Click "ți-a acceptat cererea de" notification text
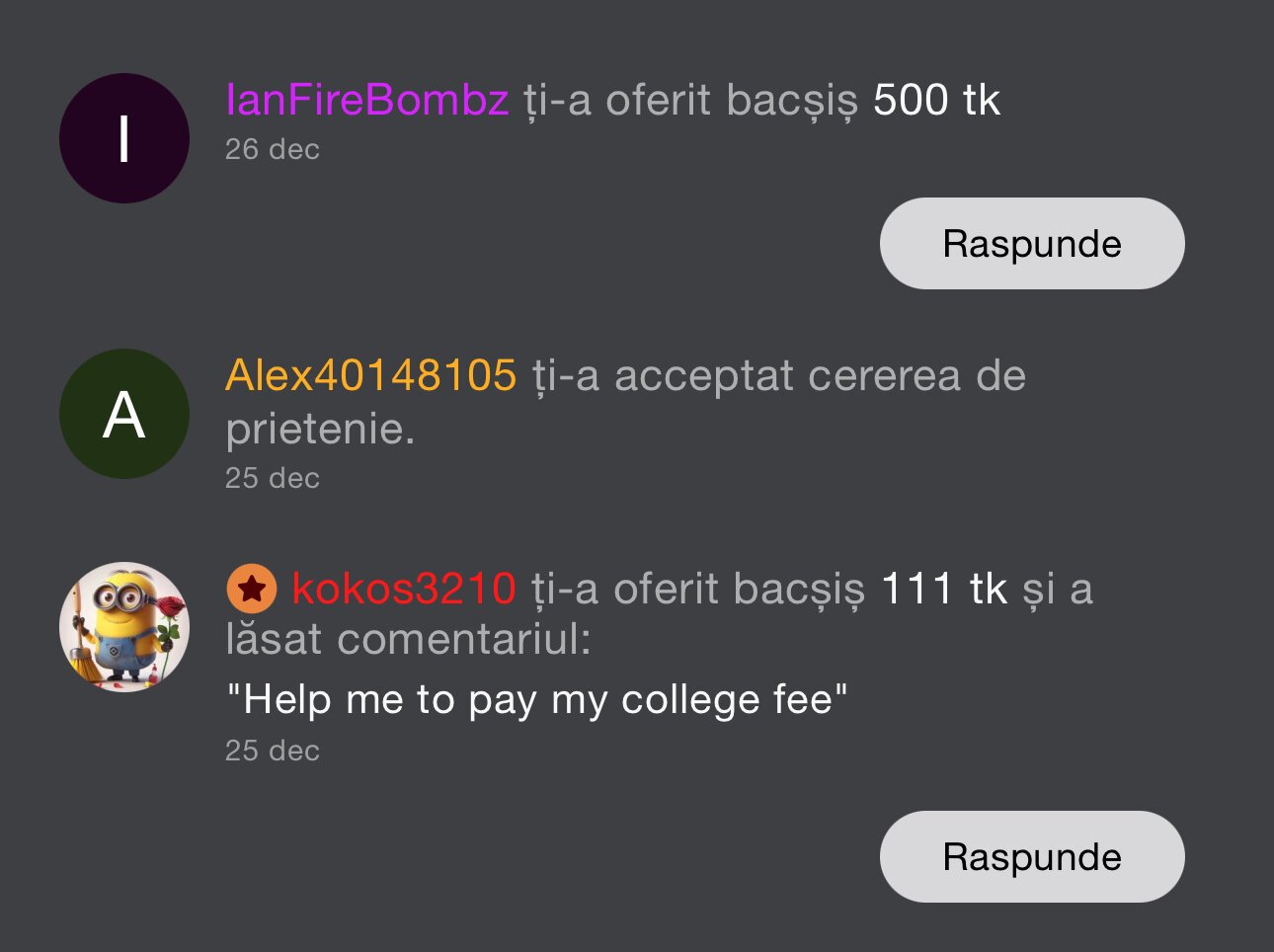The height and width of the screenshot is (952, 1274). (778, 375)
